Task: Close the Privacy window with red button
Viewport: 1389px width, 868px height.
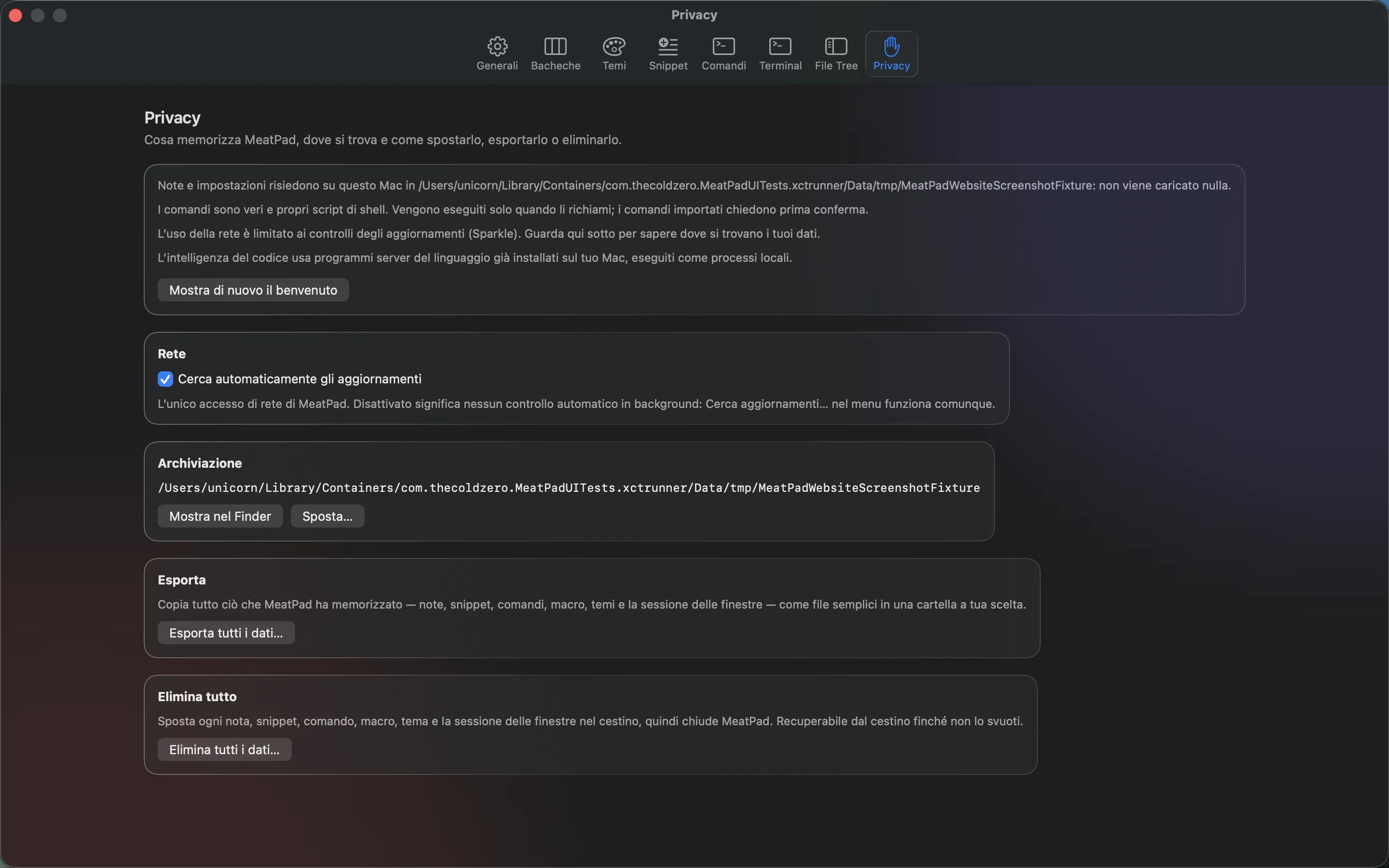Action: (x=15, y=15)
